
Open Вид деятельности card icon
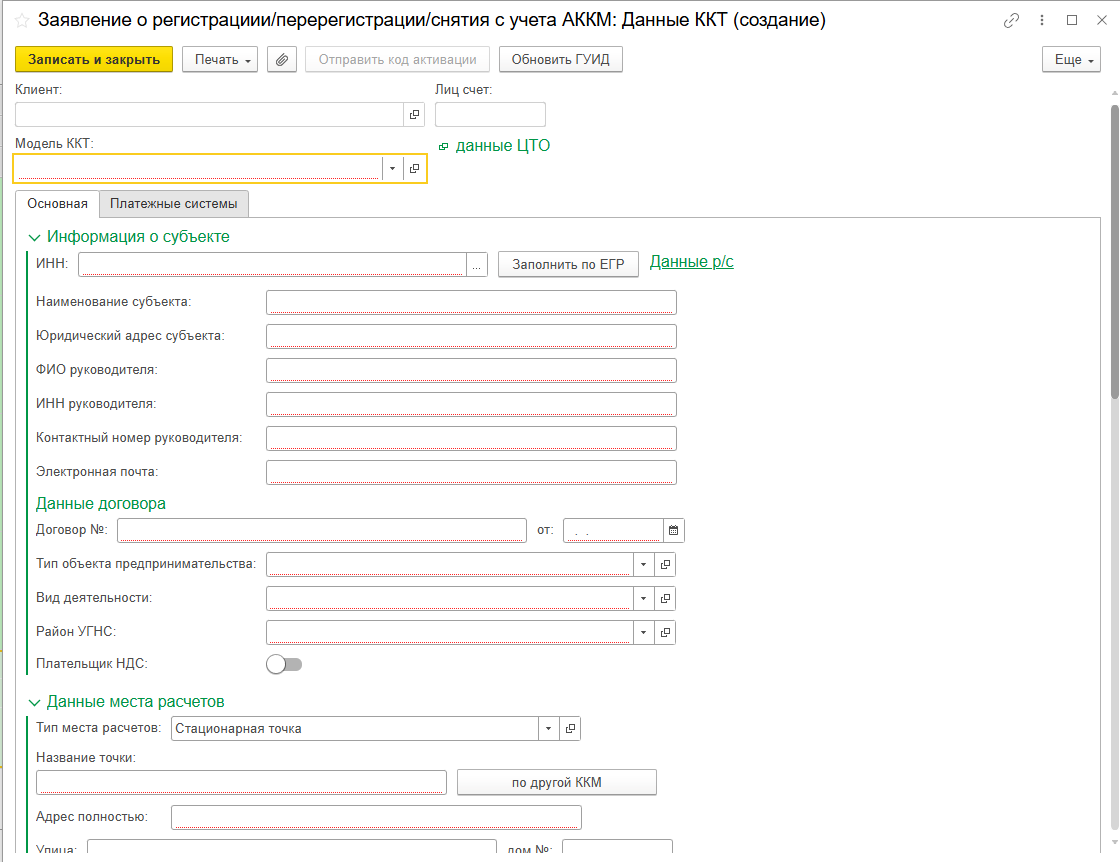click(x=665, y=598)
